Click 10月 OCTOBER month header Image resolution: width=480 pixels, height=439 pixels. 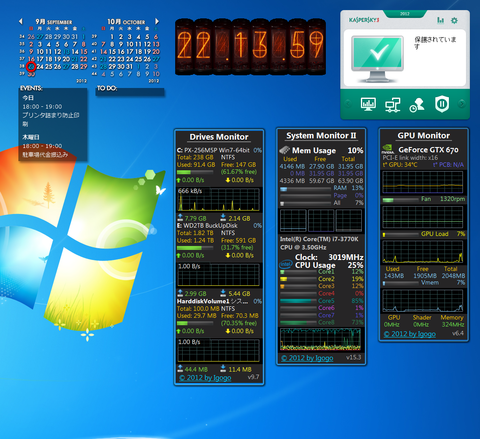coord(126,22)
